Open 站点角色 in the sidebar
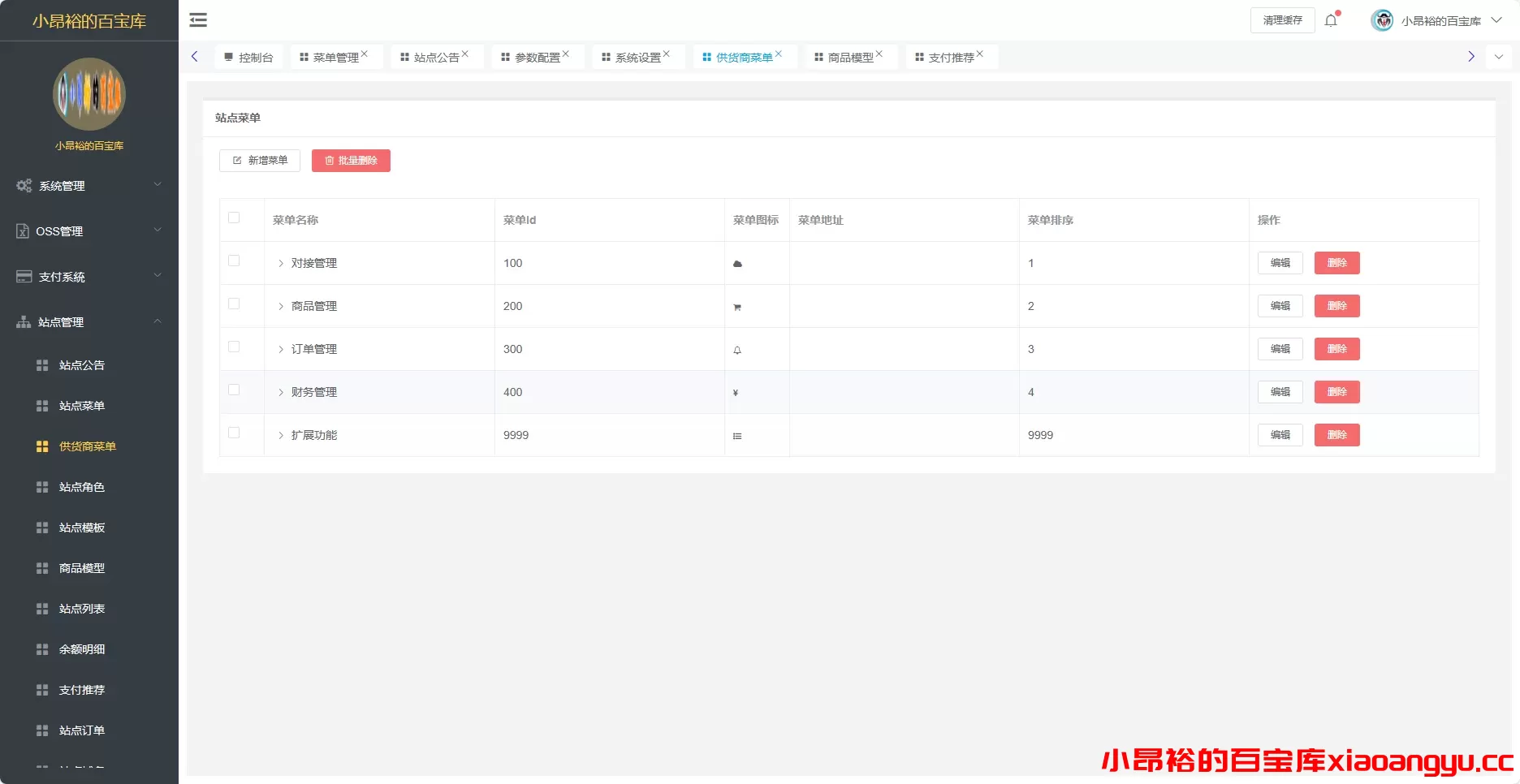The image size is (1520, 784). click(x=82, y=487)
